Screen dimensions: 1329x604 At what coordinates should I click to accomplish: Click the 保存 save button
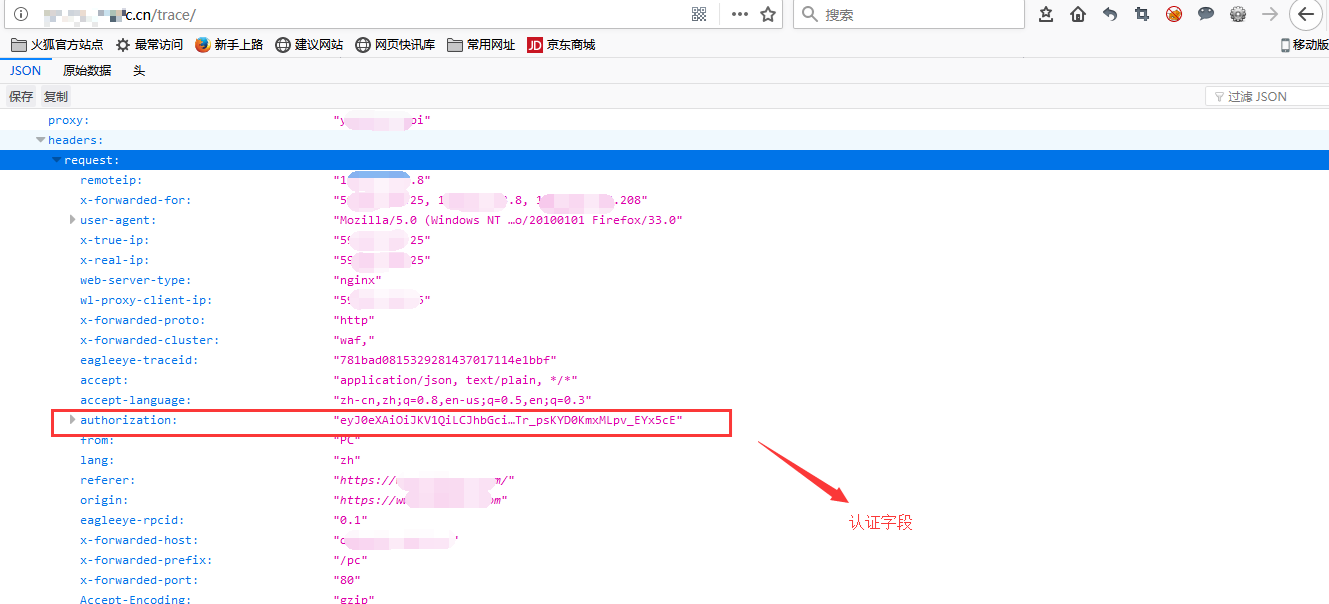pyautogui.click(x=21, y=97)
